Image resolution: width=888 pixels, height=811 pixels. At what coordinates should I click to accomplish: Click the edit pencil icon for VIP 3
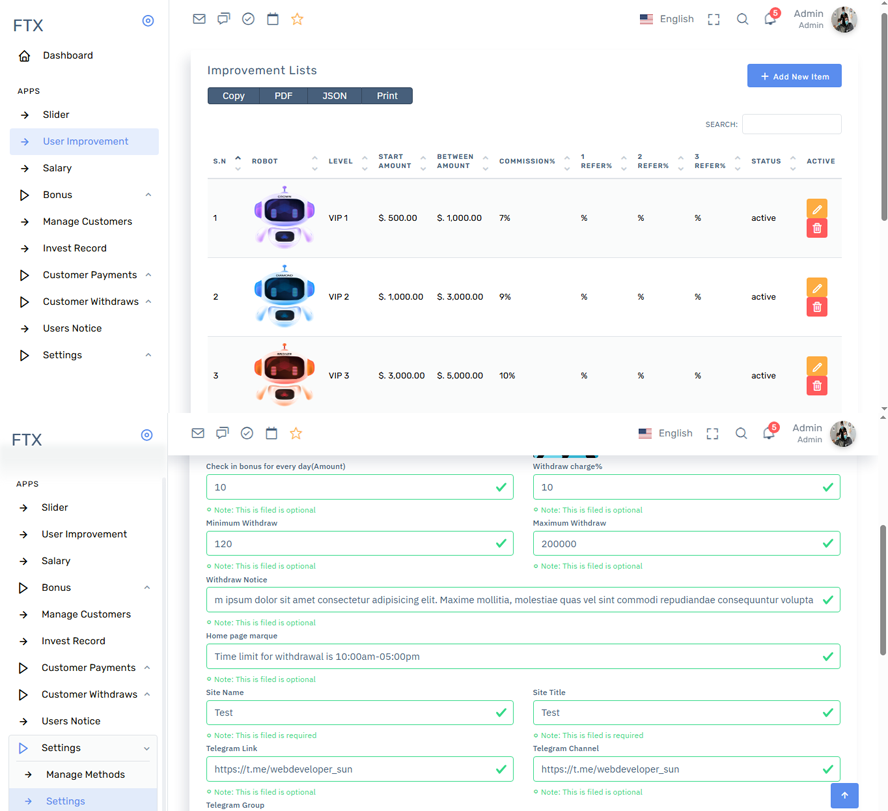point(816,367)
